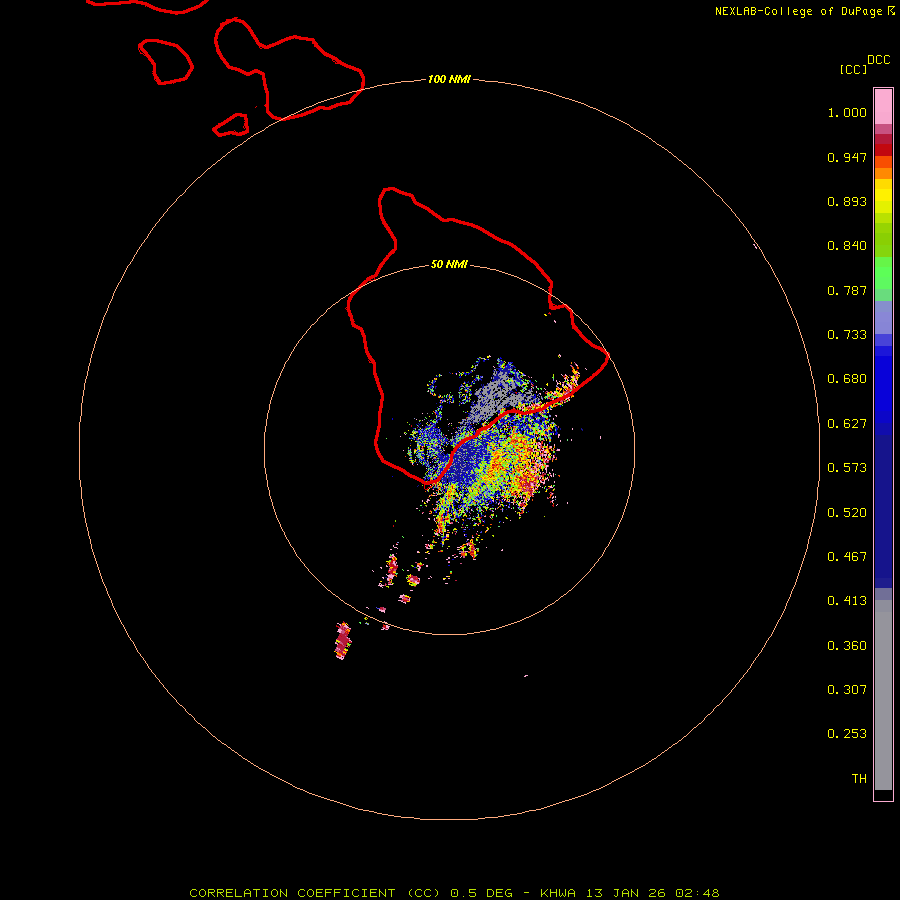900x900 pixels.
Task: Click the 0.680 scale value
Action: click(847, 379)
